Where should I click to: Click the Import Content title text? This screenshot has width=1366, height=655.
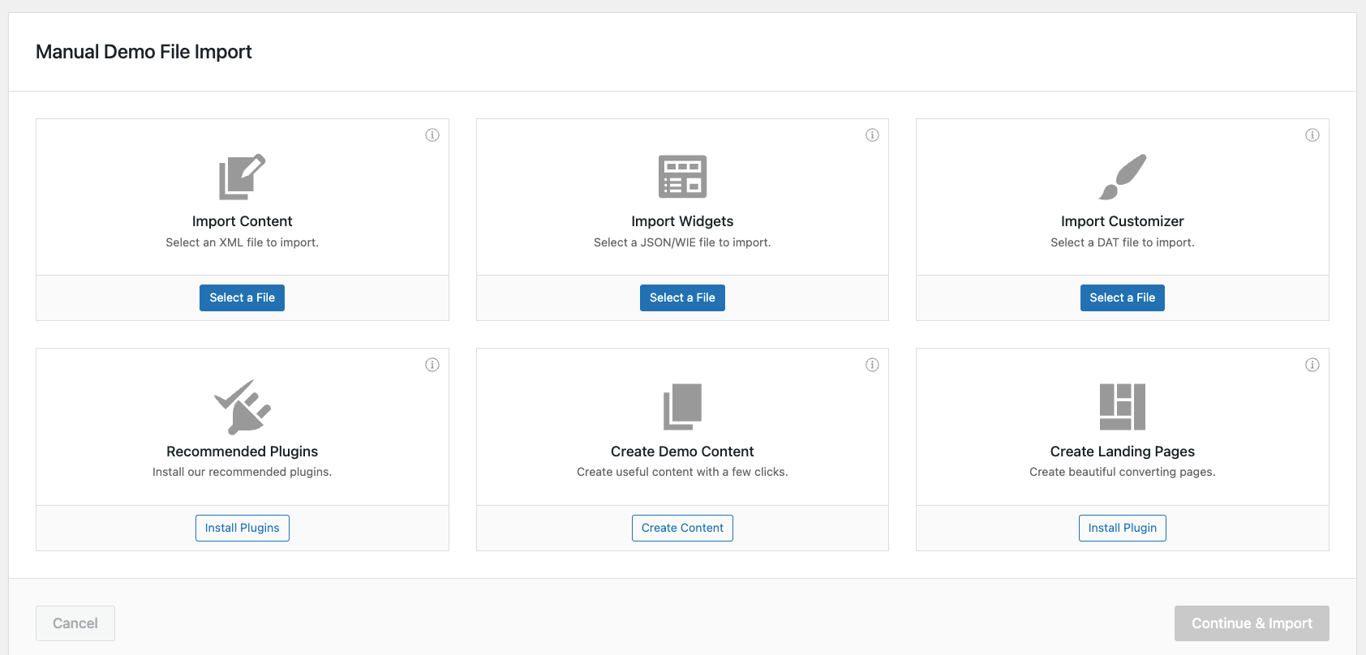(242, 221)
